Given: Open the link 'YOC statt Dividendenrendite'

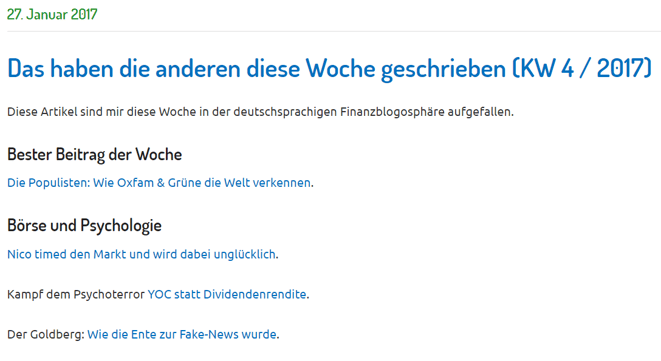Looking at the screenshot, I should click(x=227, y=294).
